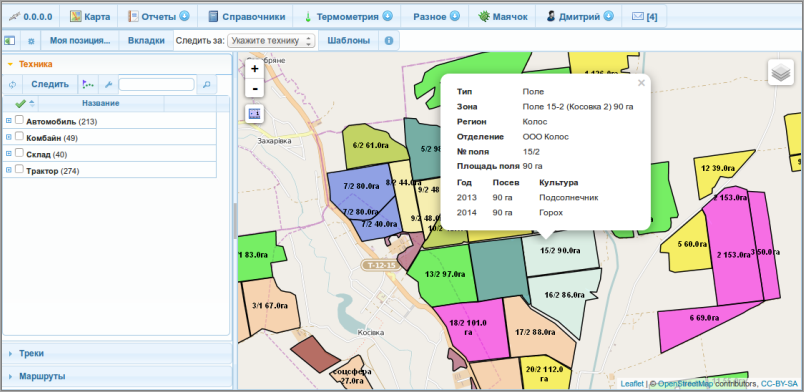Open the Справочники menu

pos(247,16)
